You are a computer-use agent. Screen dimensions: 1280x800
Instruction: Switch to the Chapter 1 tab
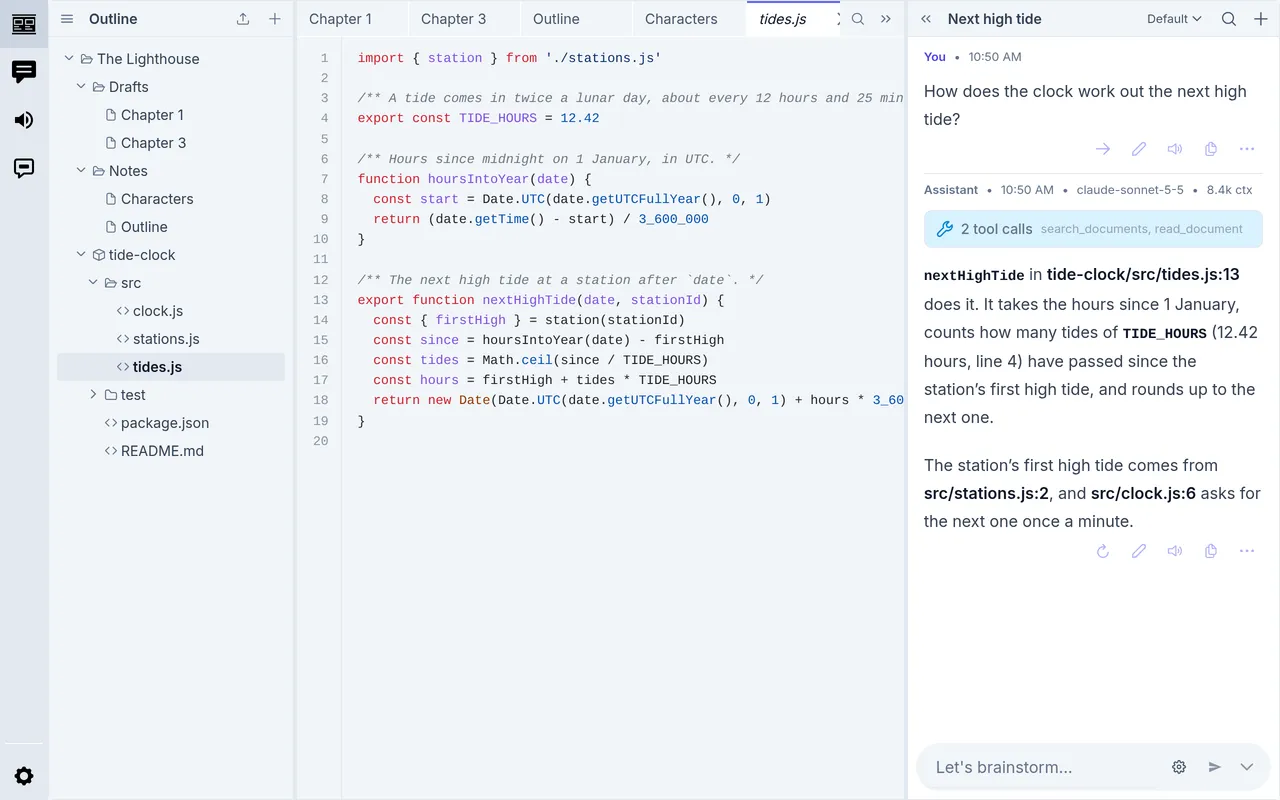click(x=340, y=19)
